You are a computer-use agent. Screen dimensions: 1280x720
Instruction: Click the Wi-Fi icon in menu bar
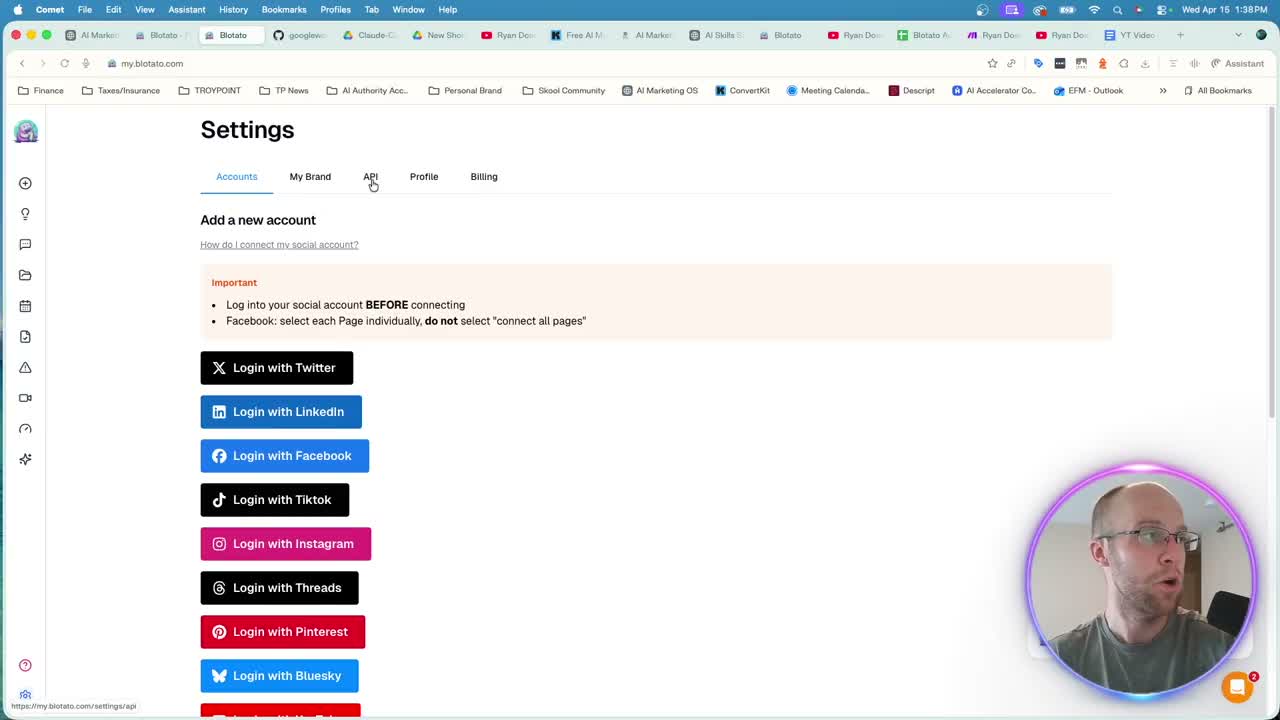point(1094,10)
